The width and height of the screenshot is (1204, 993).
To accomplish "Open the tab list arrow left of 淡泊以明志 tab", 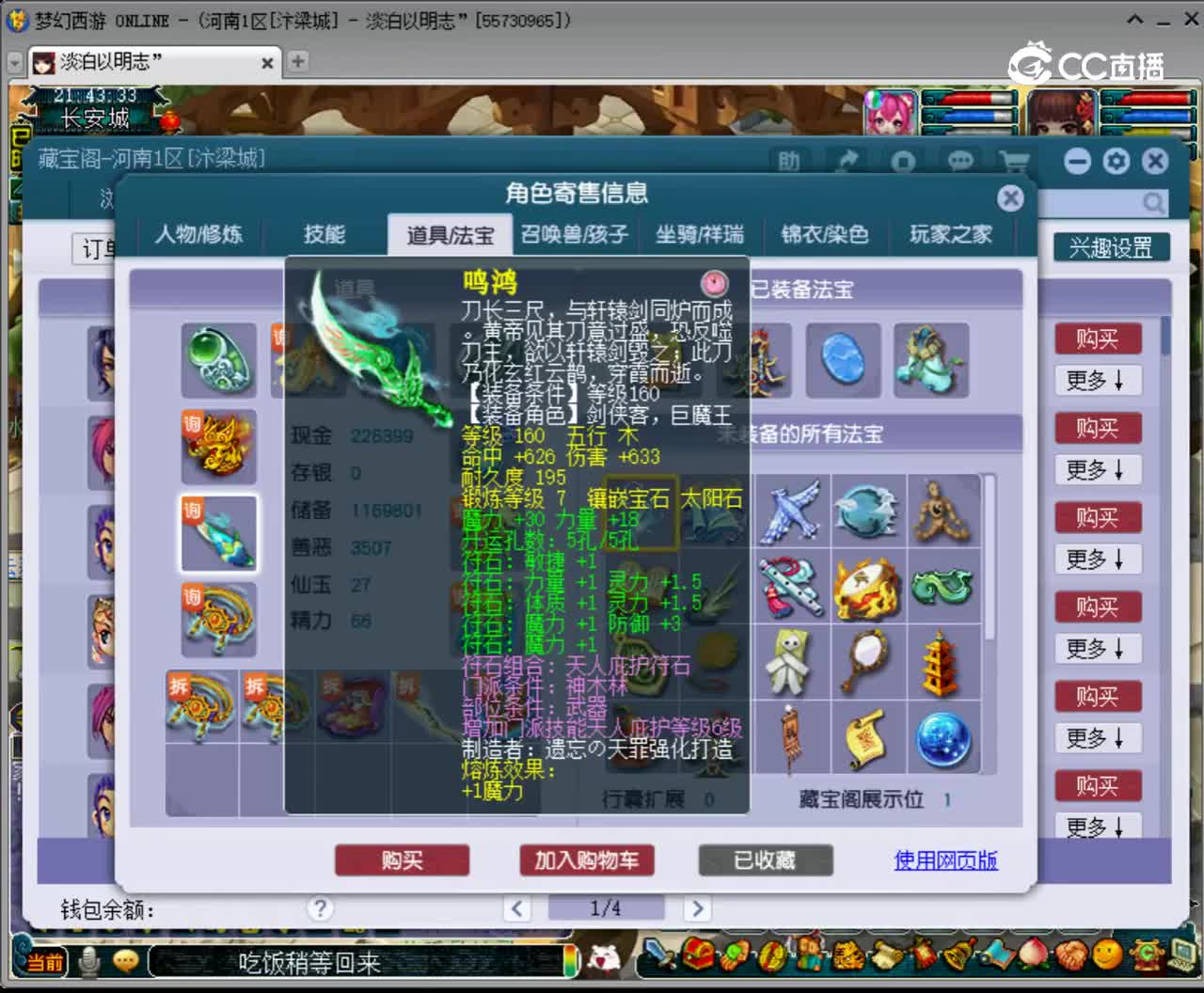I will coord(15,62).
